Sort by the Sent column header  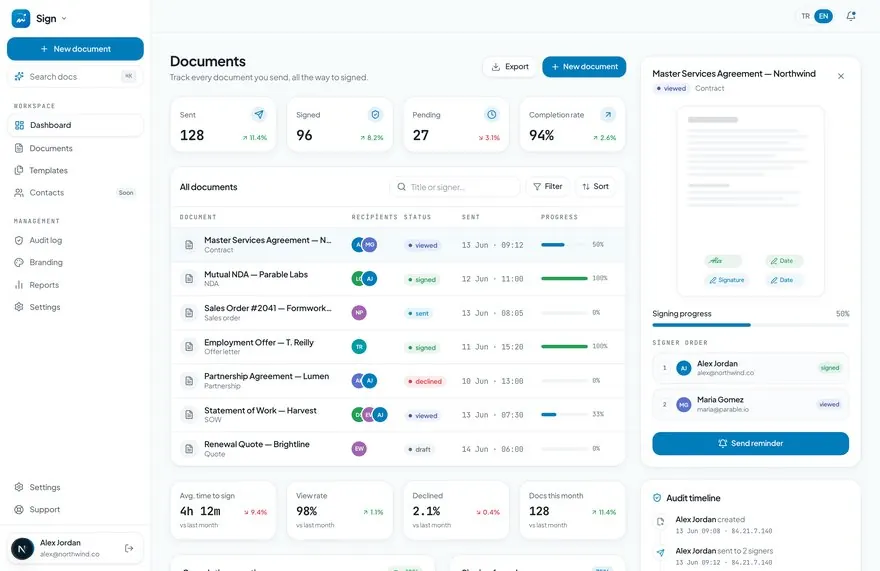coord(470,217)
